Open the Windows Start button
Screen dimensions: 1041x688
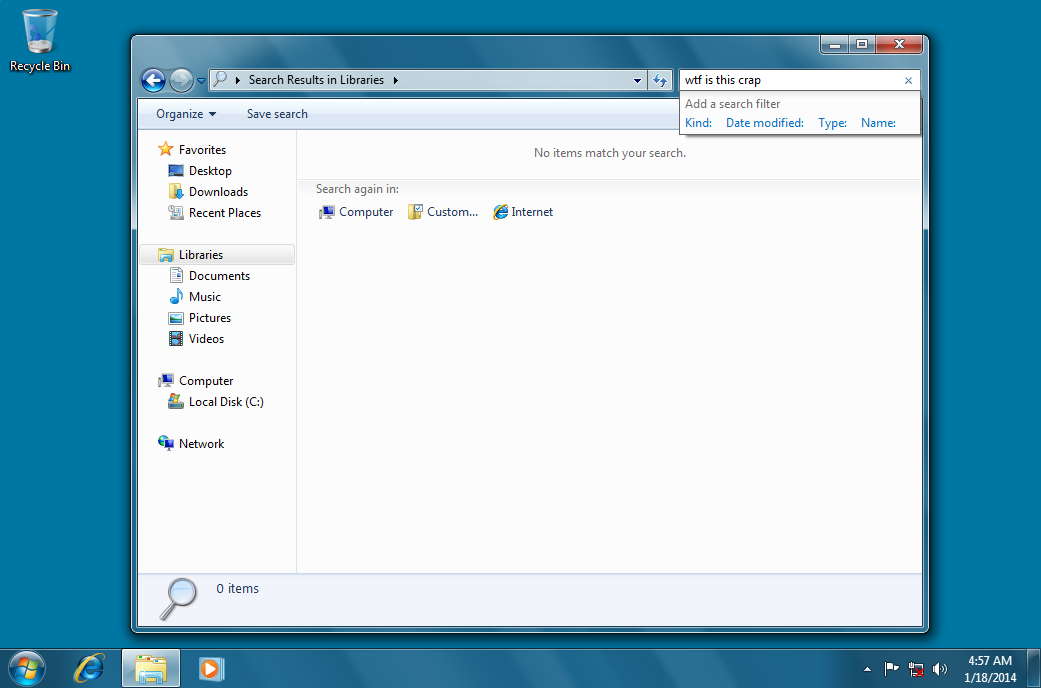coord(27,668)
